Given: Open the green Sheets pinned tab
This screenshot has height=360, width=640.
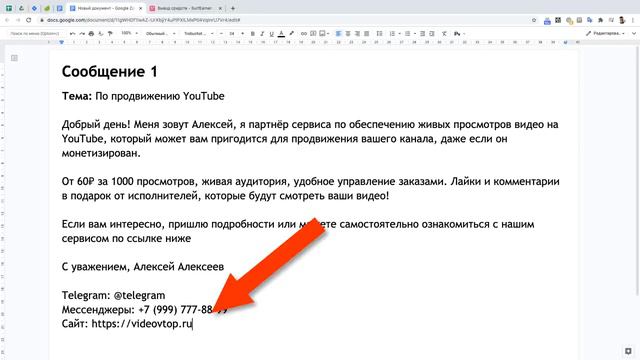Looking at the screenshot, I should pos(9,8).
